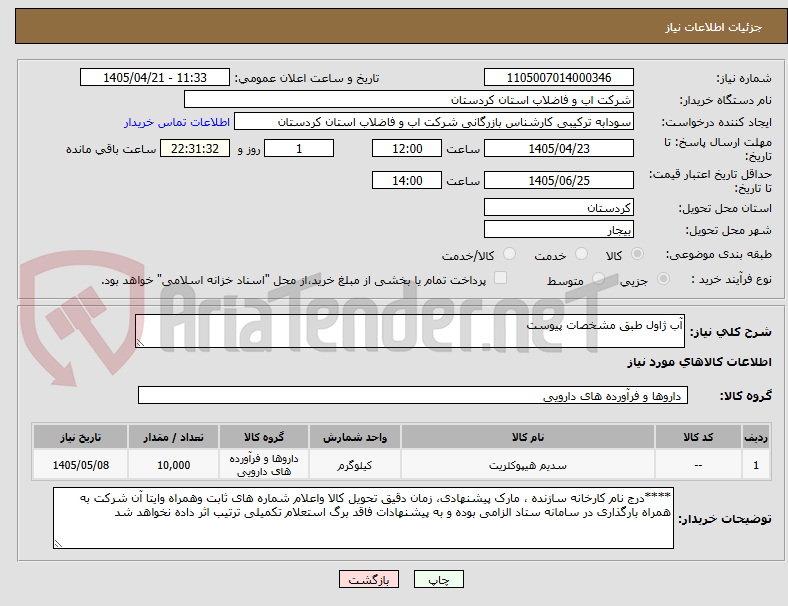Click the goods group cell in row 1
The image size is (788, 606).
(264, 465)
